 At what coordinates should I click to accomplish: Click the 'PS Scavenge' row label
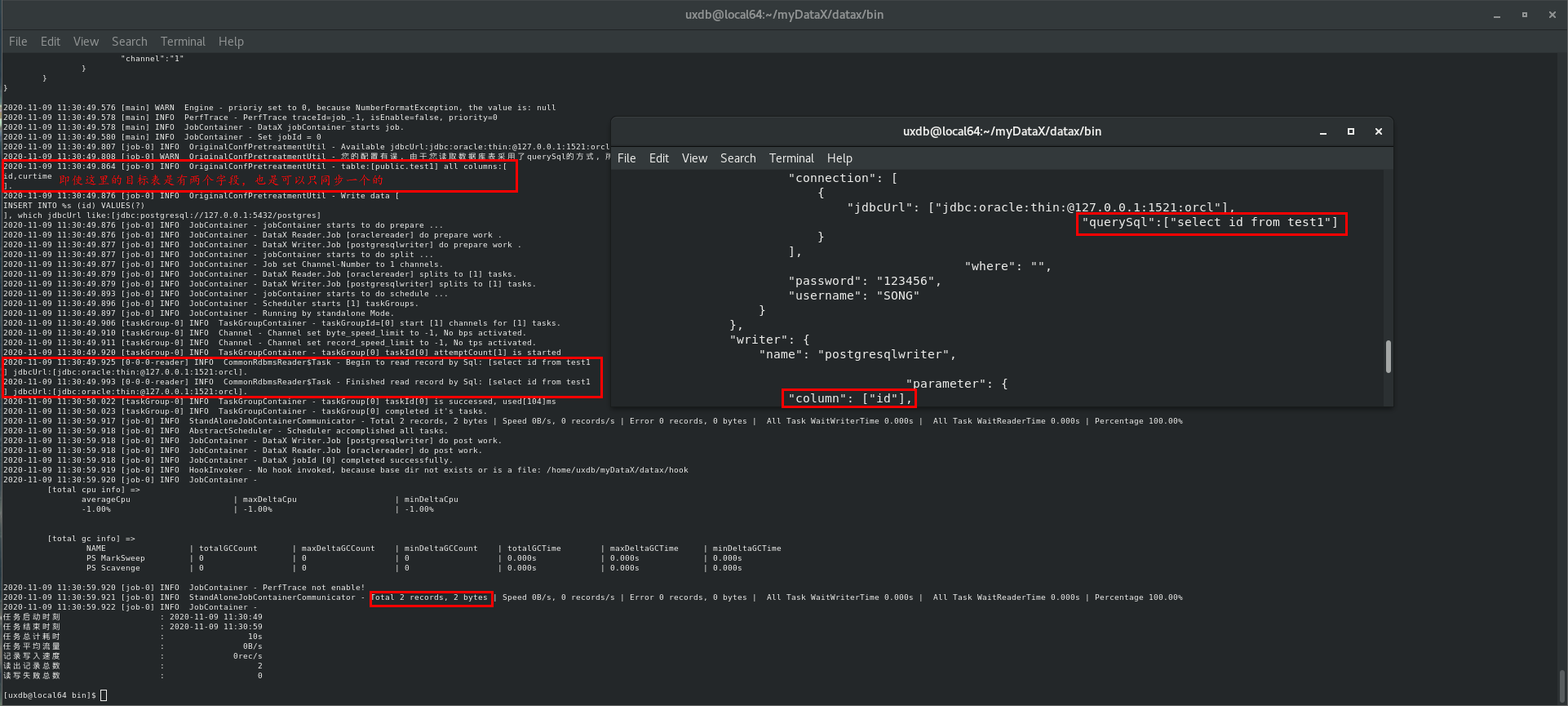(x=113, y=568)
